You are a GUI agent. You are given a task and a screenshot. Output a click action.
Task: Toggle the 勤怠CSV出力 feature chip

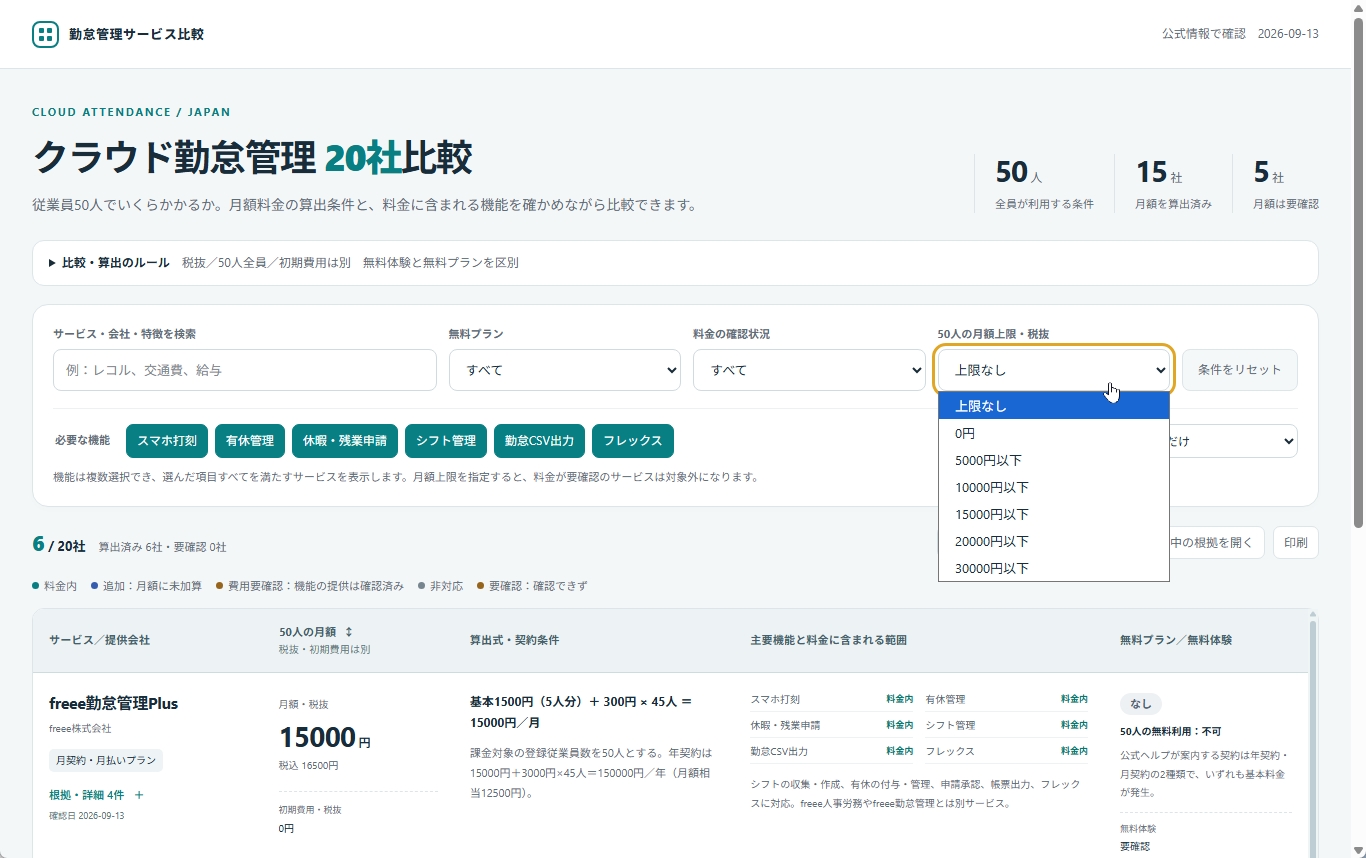point(539,441)
